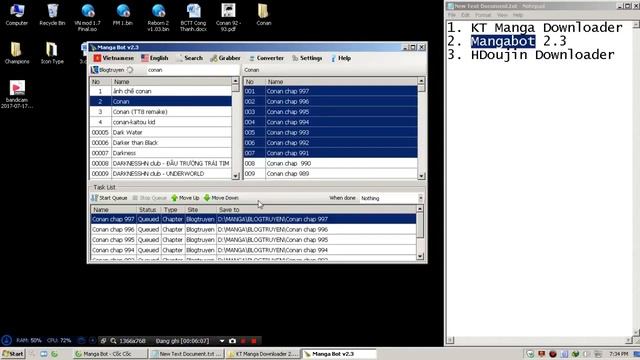Open Reborn 2 v1.03.bin icon
The image size is (640, 360).
(158, 17)
